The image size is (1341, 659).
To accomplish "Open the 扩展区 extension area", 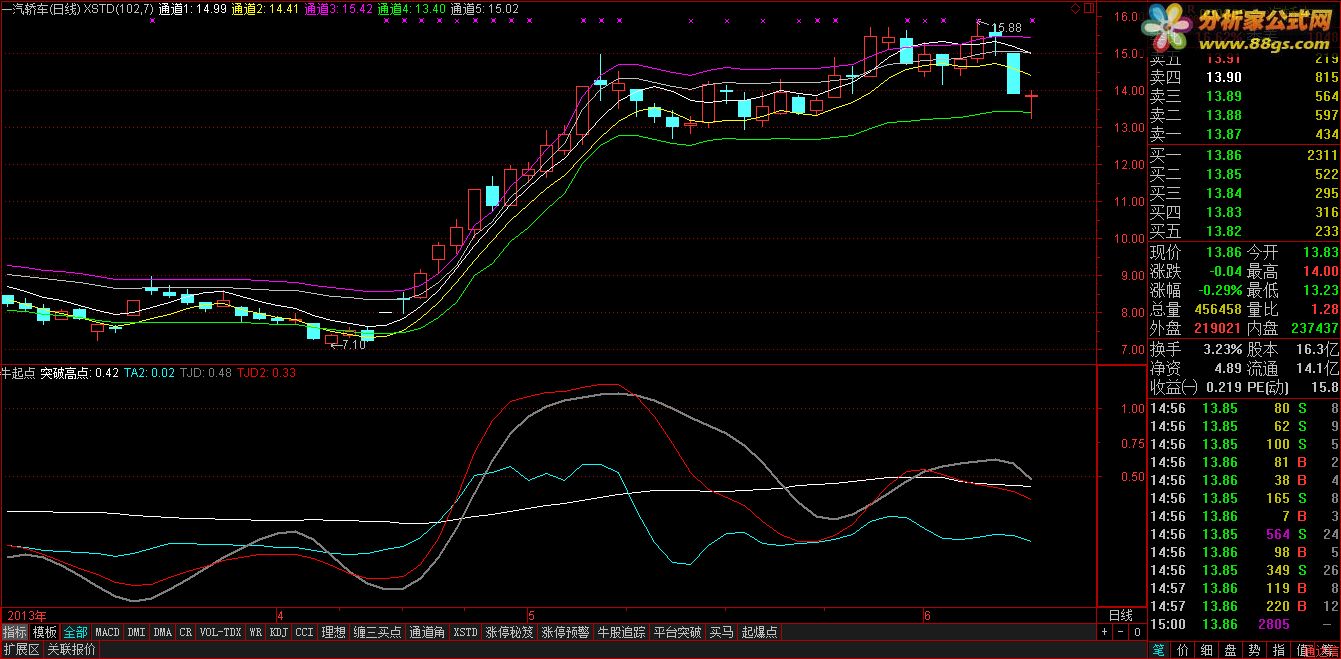I will tap(21, 650).
